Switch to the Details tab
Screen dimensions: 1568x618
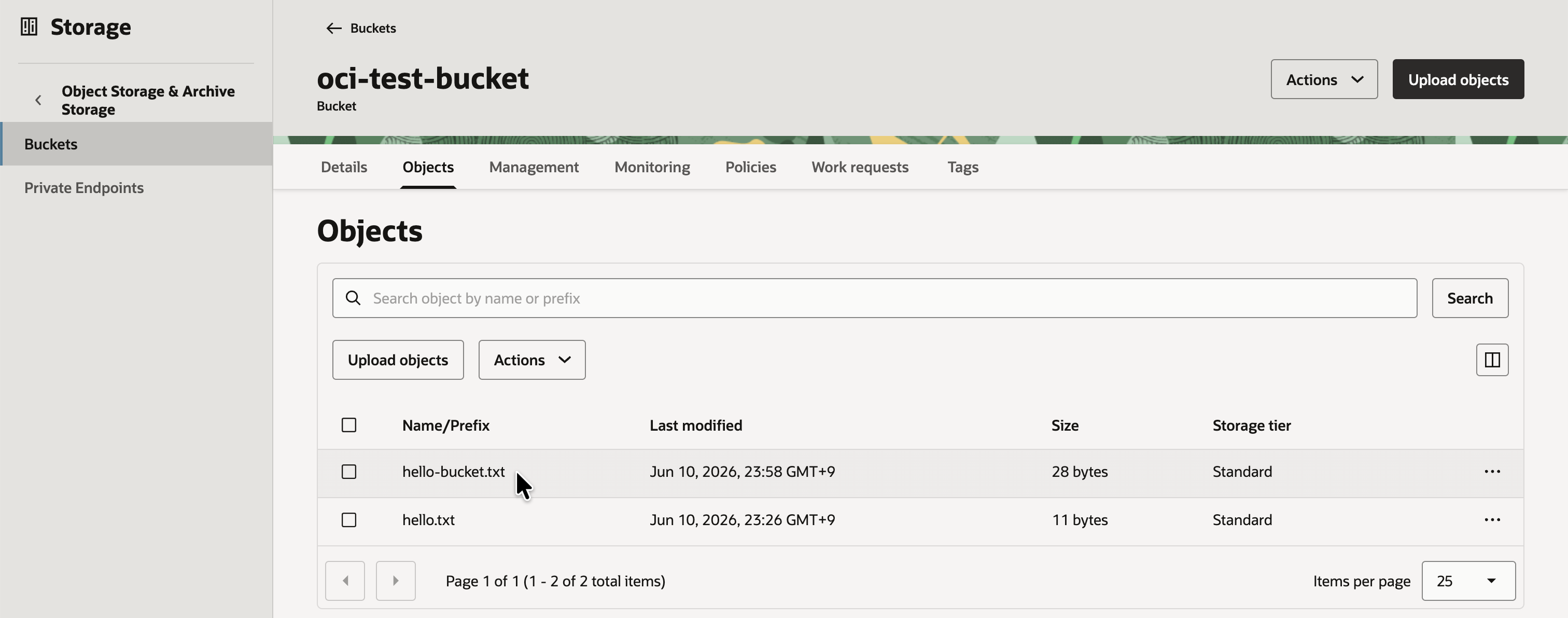pyautogui.click(x=344, y=167)
